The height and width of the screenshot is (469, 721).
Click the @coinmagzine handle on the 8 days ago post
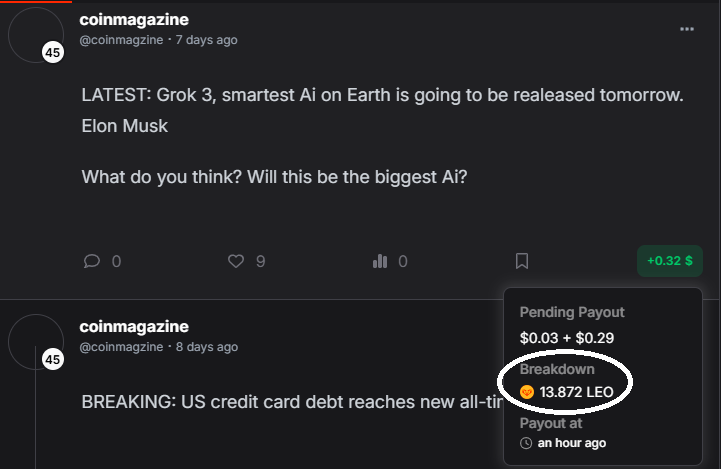tap(121, 347)
